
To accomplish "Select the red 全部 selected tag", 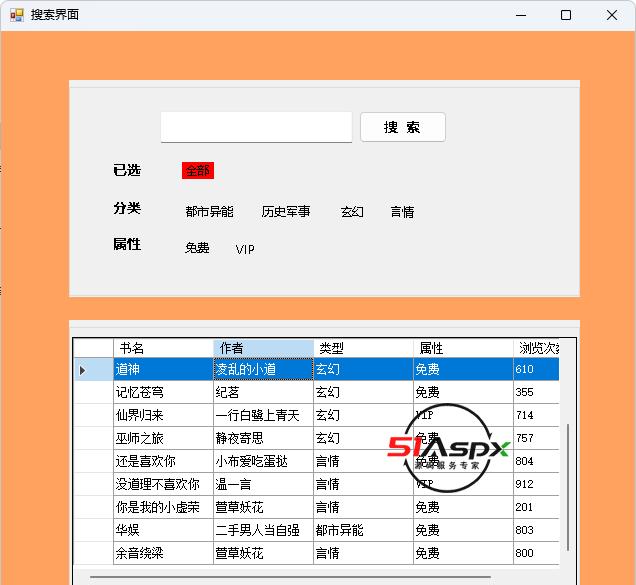I will 198,171.
